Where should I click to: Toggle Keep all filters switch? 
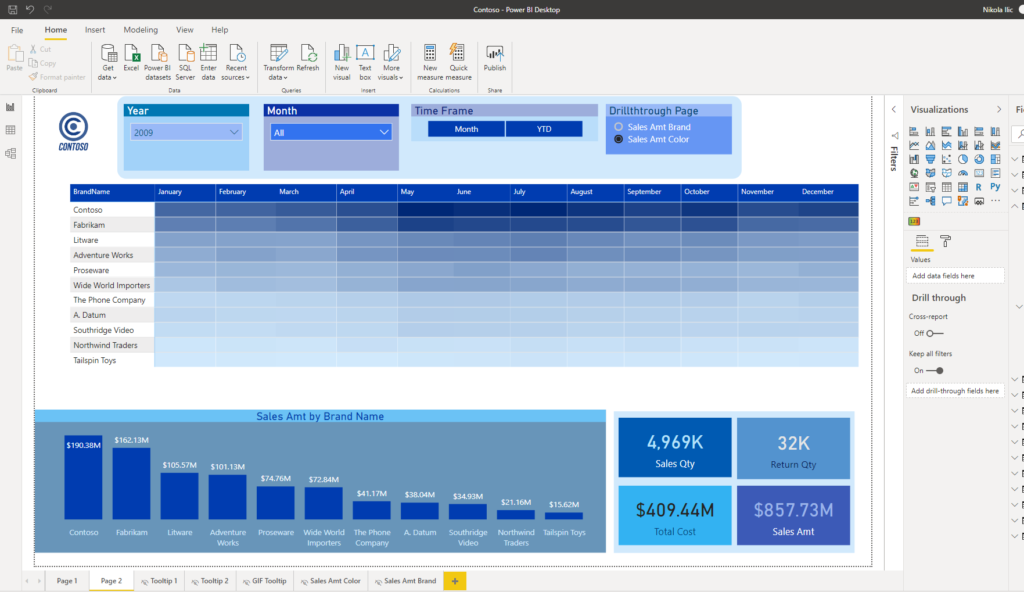coord(935,370)
